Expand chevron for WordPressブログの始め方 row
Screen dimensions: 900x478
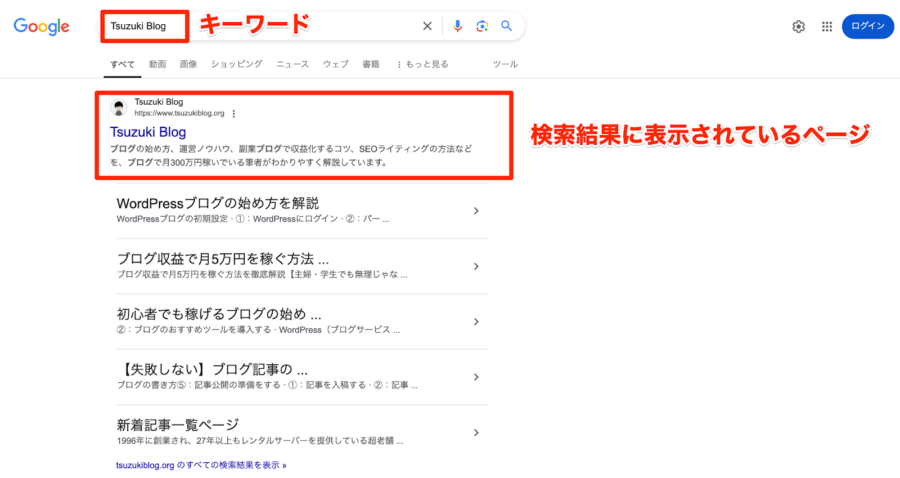[476, 211]
